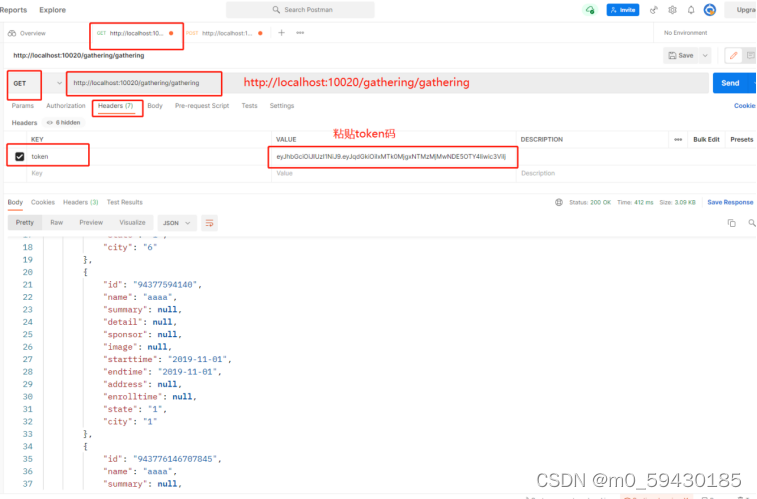Viewport: 757px width, 499px height.
Task: Open the Params tab
Action: 23,106
